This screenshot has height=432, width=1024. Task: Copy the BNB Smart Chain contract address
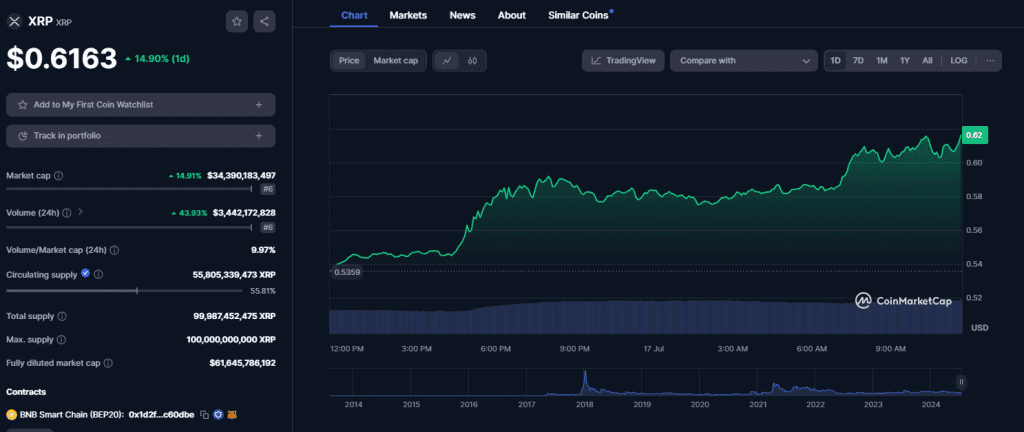(203, 414)
